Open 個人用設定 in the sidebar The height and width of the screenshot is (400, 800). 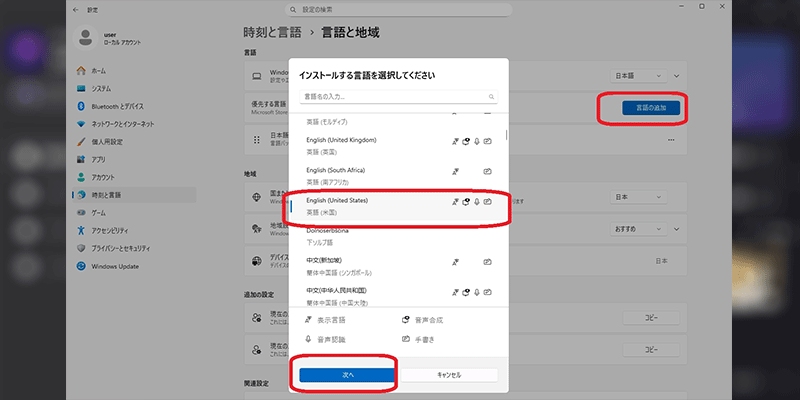click(x=135, y=142)
